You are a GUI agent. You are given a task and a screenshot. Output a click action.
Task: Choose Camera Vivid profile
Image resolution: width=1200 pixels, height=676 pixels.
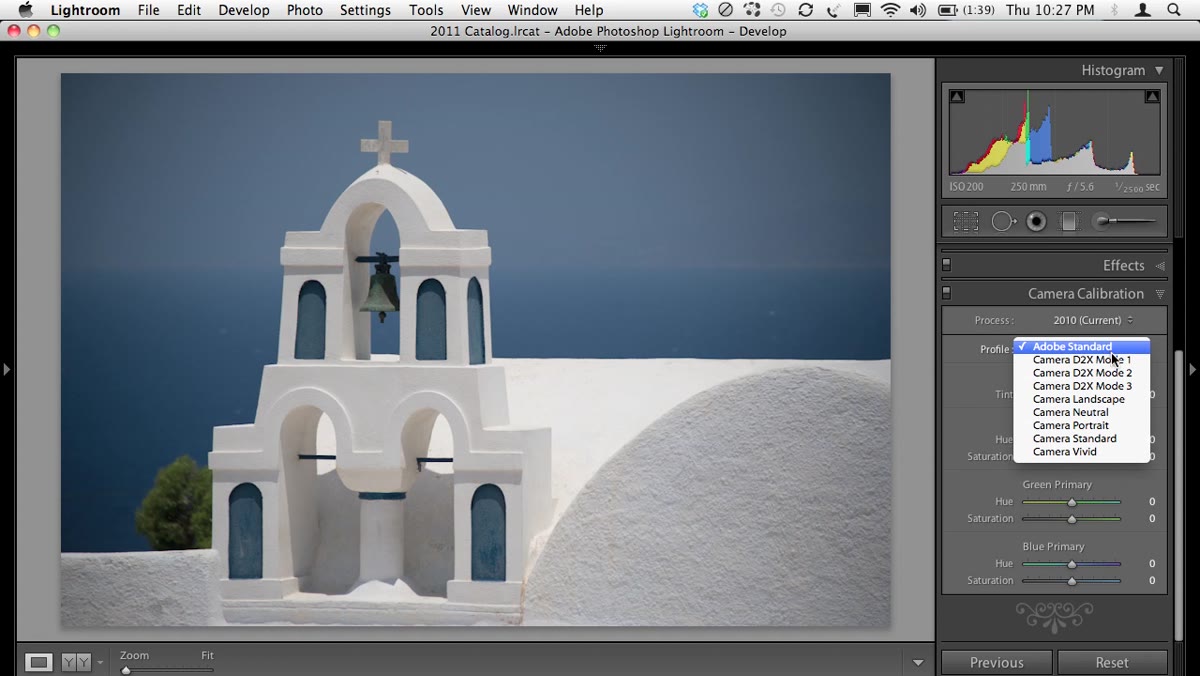[x=1082, y=451]
